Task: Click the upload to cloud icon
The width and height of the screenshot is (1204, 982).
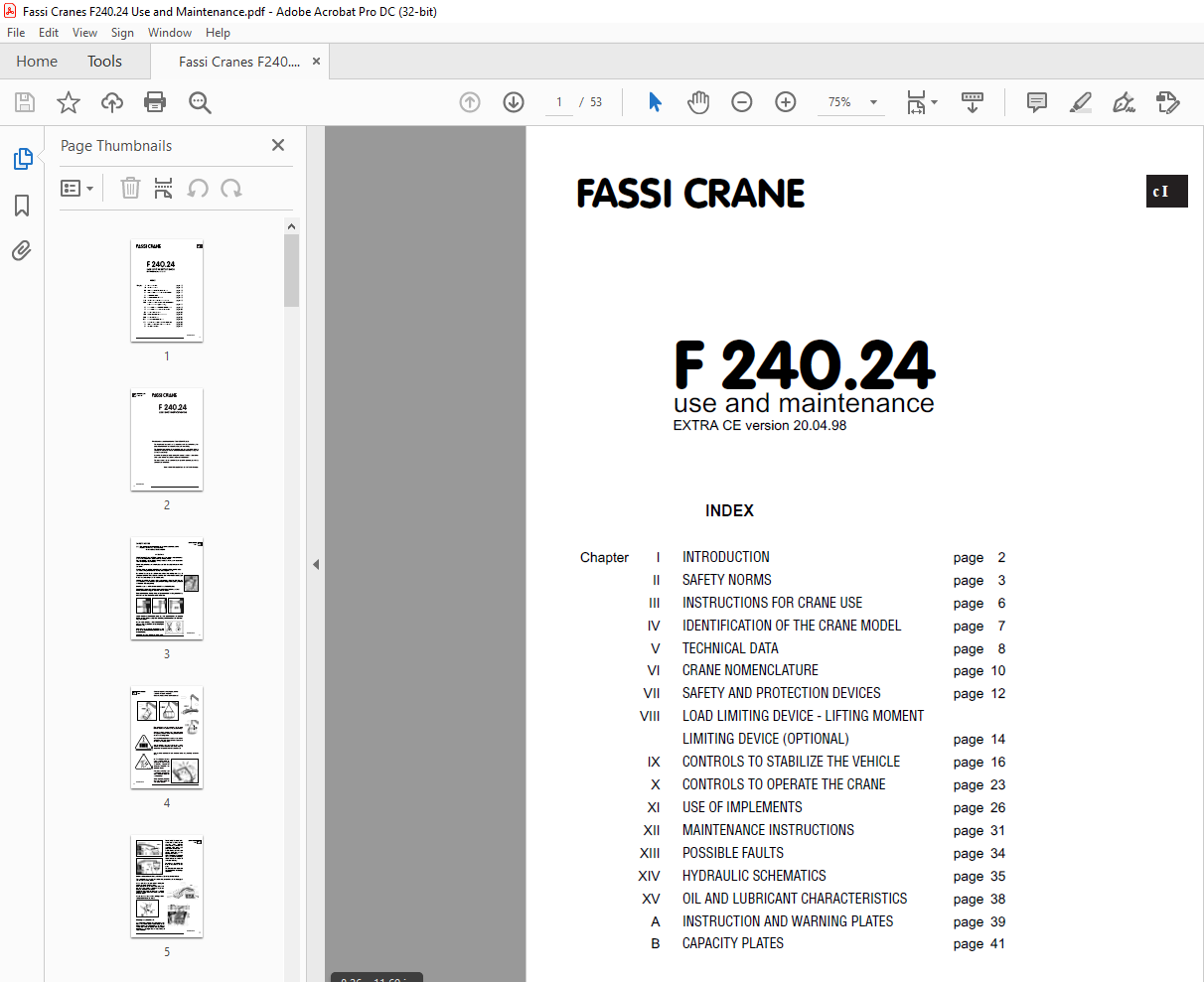Action: (x=112, y=102)
